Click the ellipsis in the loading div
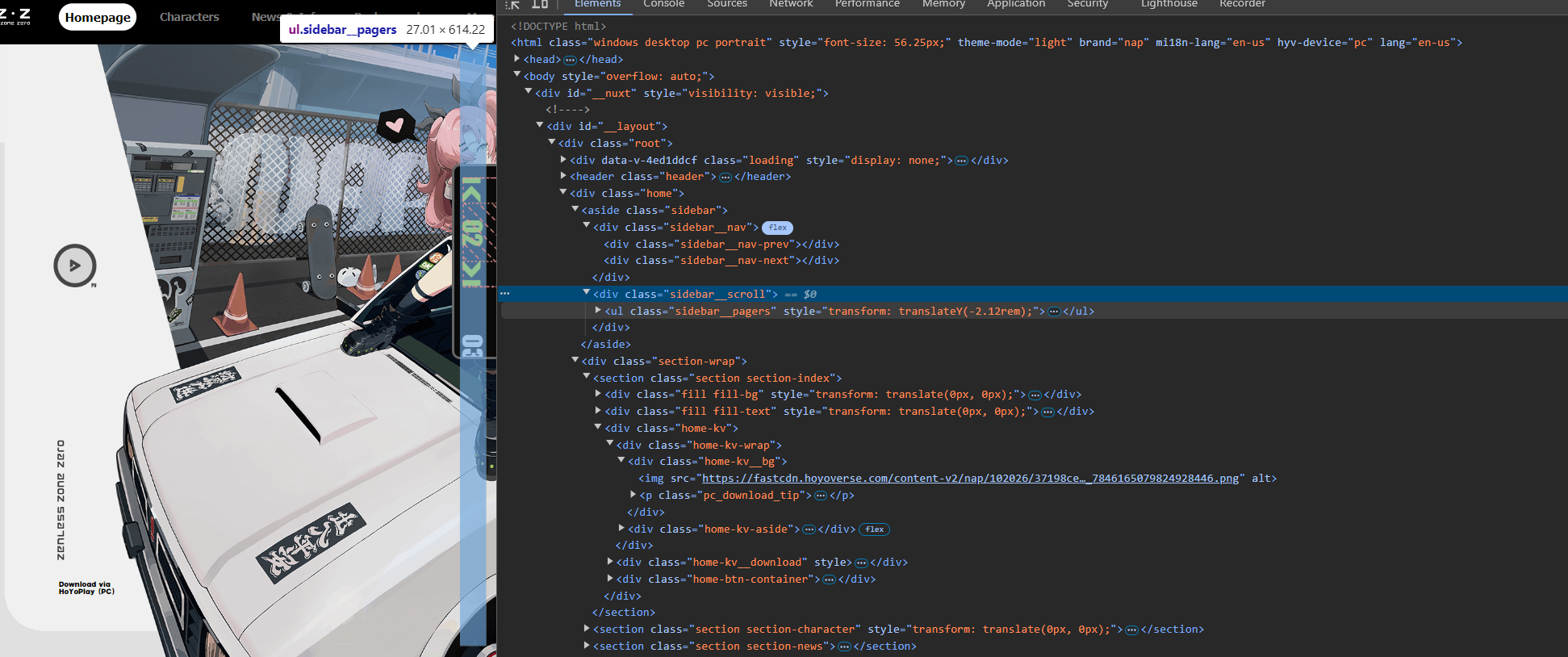Screen dimensions: 1568x657 click(x=961, y=161)
